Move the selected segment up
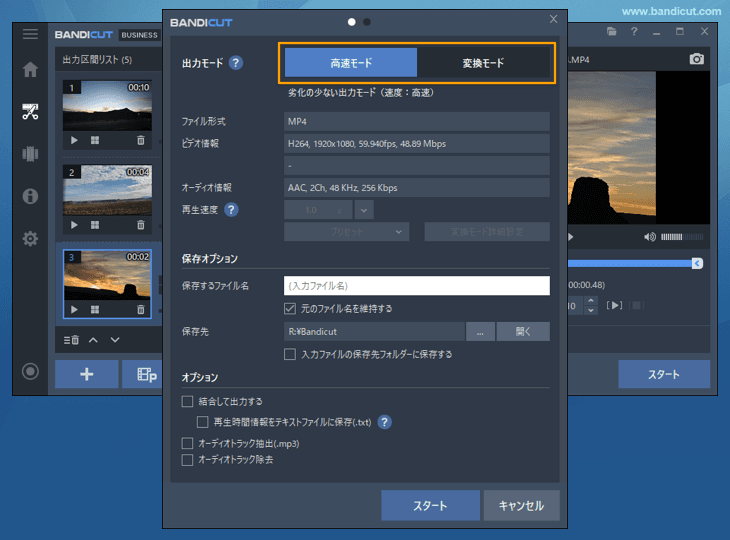The height and width of the screenshot is (540, 730). tap(93, 340)
